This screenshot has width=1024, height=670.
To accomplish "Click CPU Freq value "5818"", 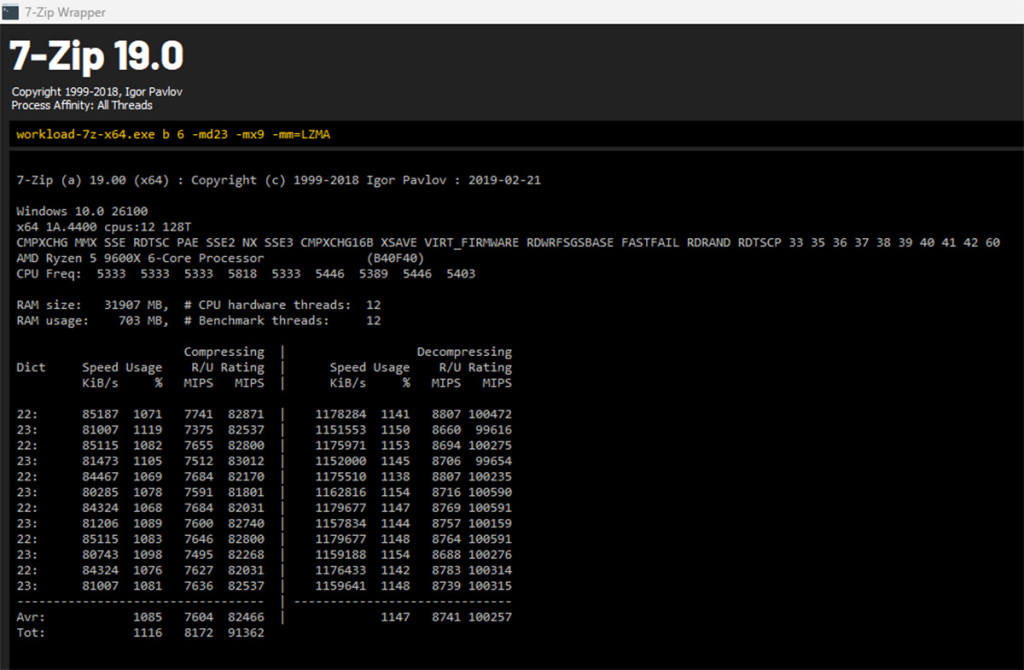I will click(x=242, y=274).
